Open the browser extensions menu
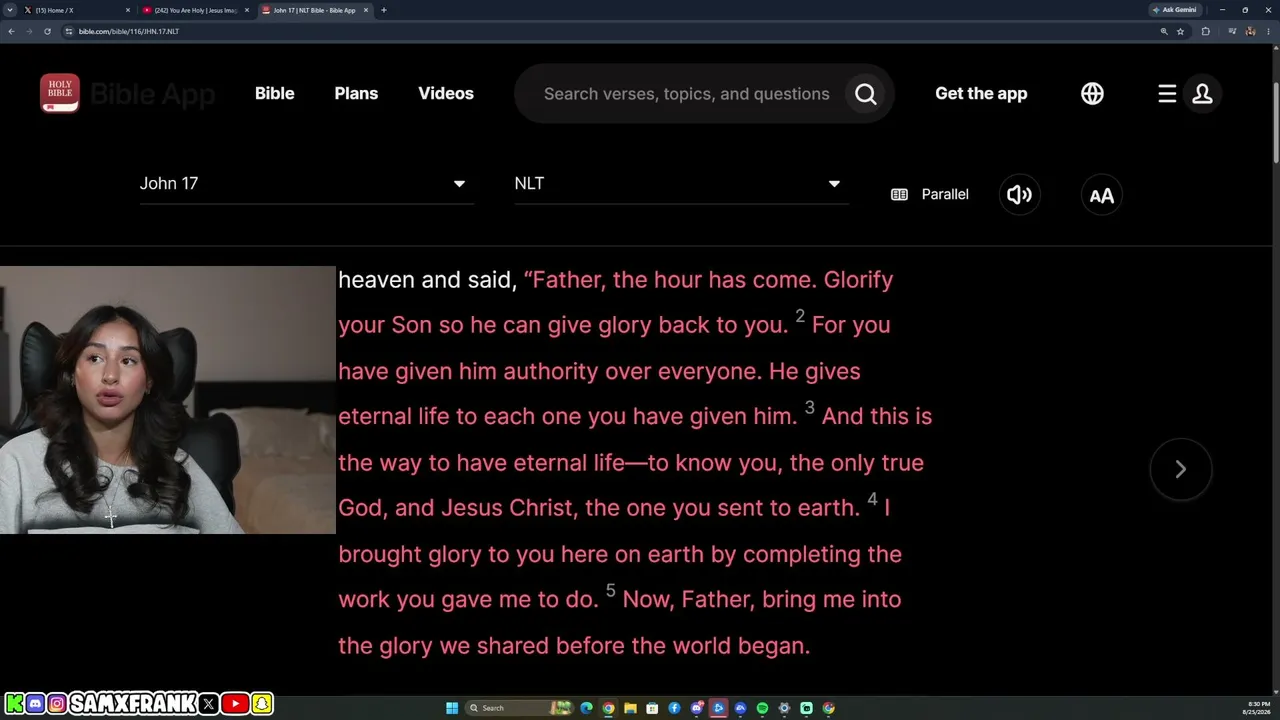The height and width of the screenshot is (720, 1280). (1205, 31)
